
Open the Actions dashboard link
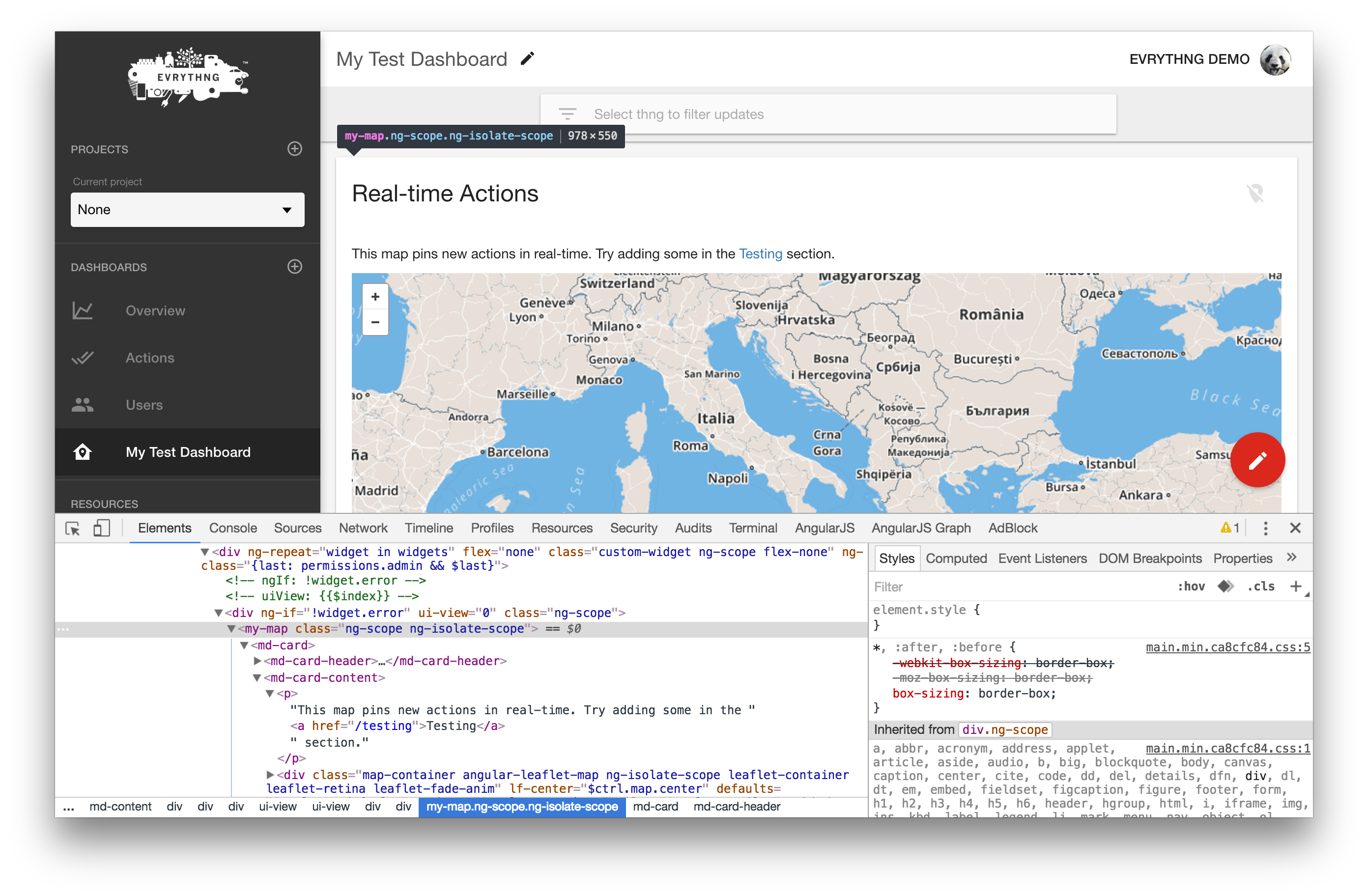coord(149,358)
